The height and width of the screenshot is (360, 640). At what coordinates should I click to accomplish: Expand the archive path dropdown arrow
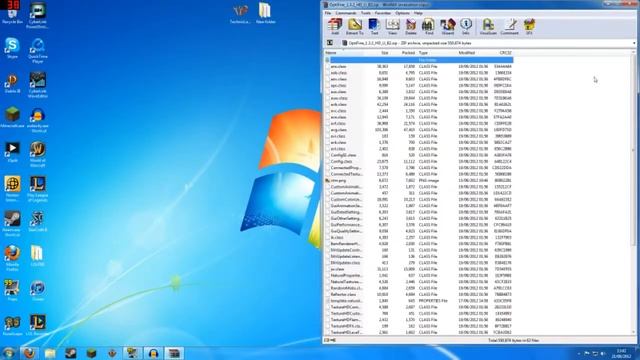click(x=634, y=43)
